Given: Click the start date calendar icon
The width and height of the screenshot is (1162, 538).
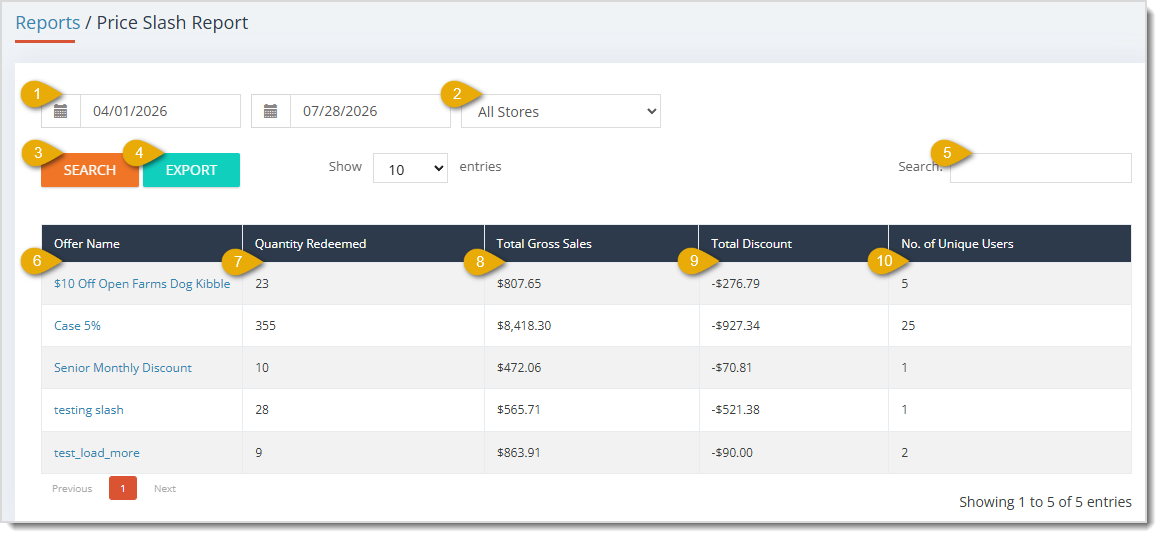Looking at the screenshot, I should pos(61,111).
